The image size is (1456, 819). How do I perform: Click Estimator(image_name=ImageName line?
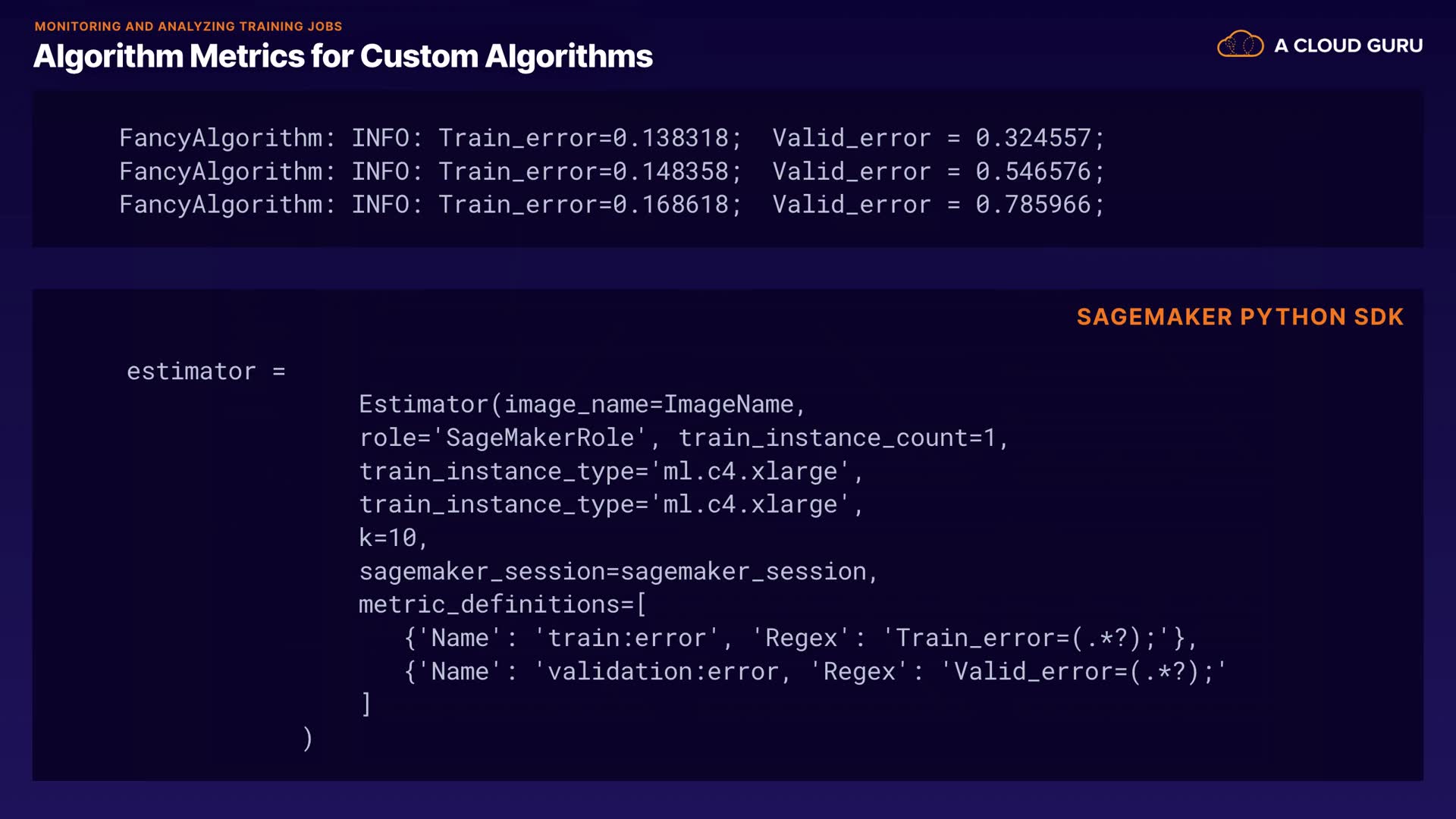point(581,404)
